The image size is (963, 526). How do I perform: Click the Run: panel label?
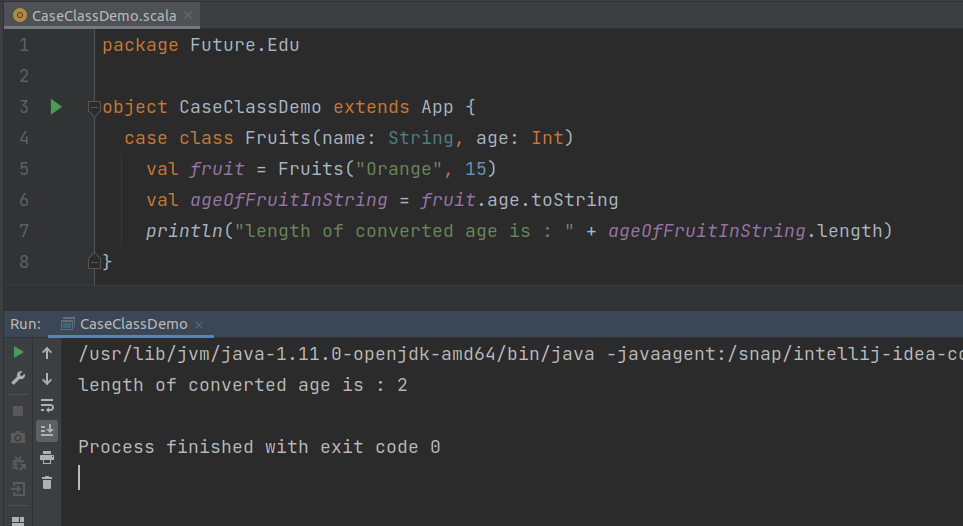25,324
